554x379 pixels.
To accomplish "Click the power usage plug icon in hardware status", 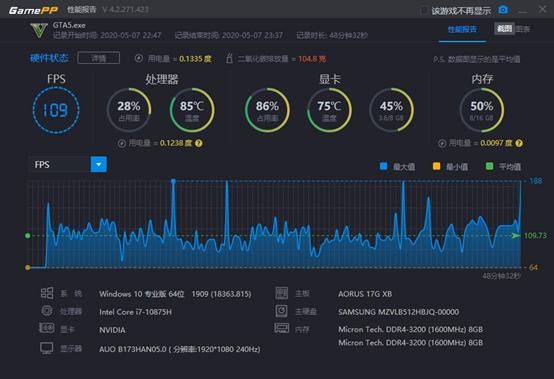I will pos(139,58).
